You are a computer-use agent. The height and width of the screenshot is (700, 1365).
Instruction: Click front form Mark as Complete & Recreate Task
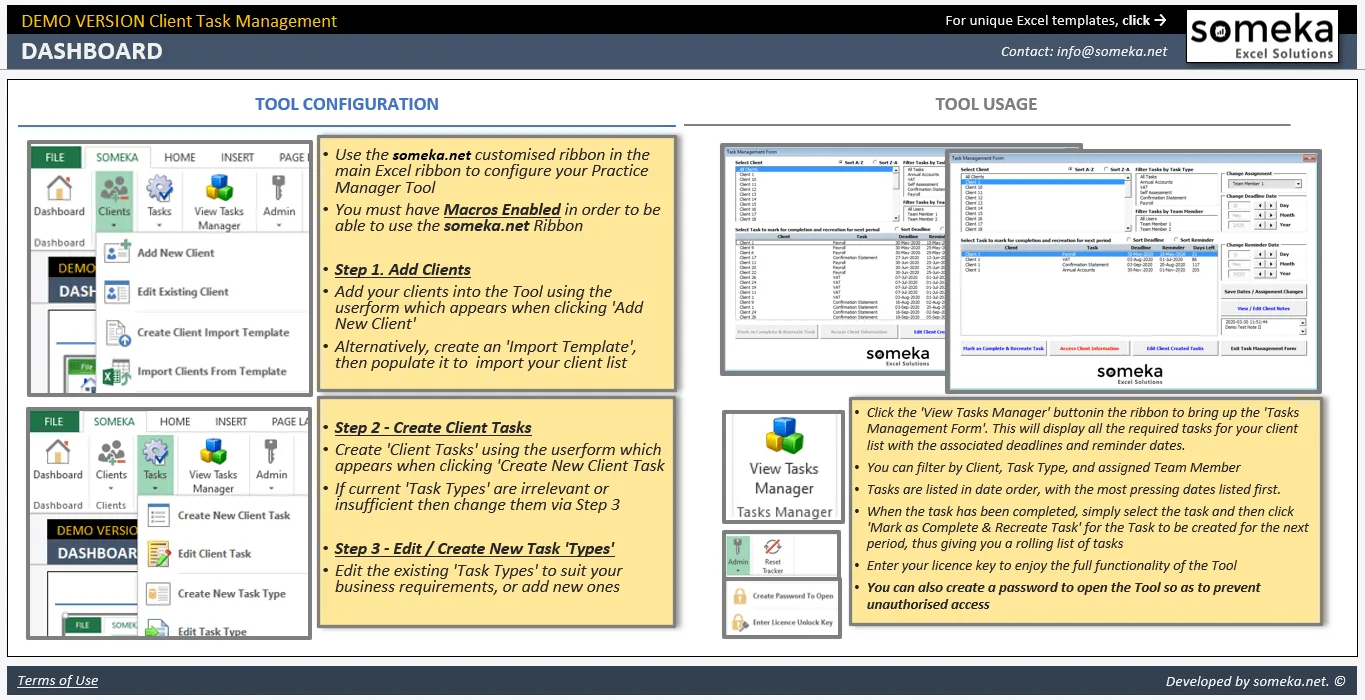point(1004,349)
